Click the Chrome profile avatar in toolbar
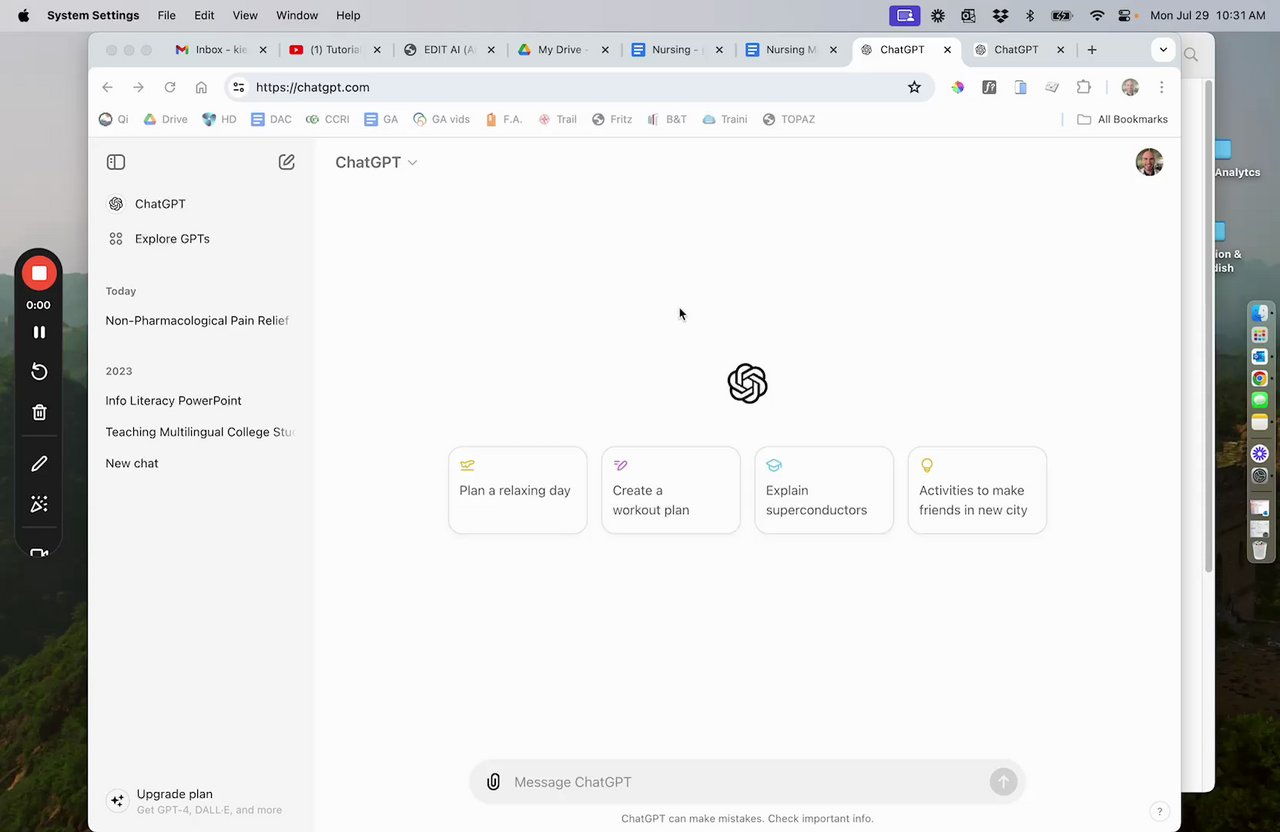Screen dimensions: 1280x832 (x=1130, y=87)
